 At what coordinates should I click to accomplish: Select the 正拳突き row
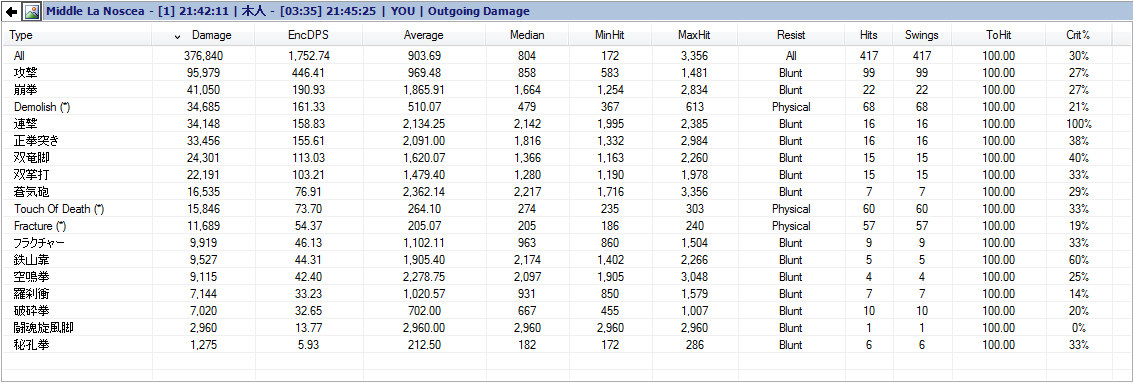point(567,140)
